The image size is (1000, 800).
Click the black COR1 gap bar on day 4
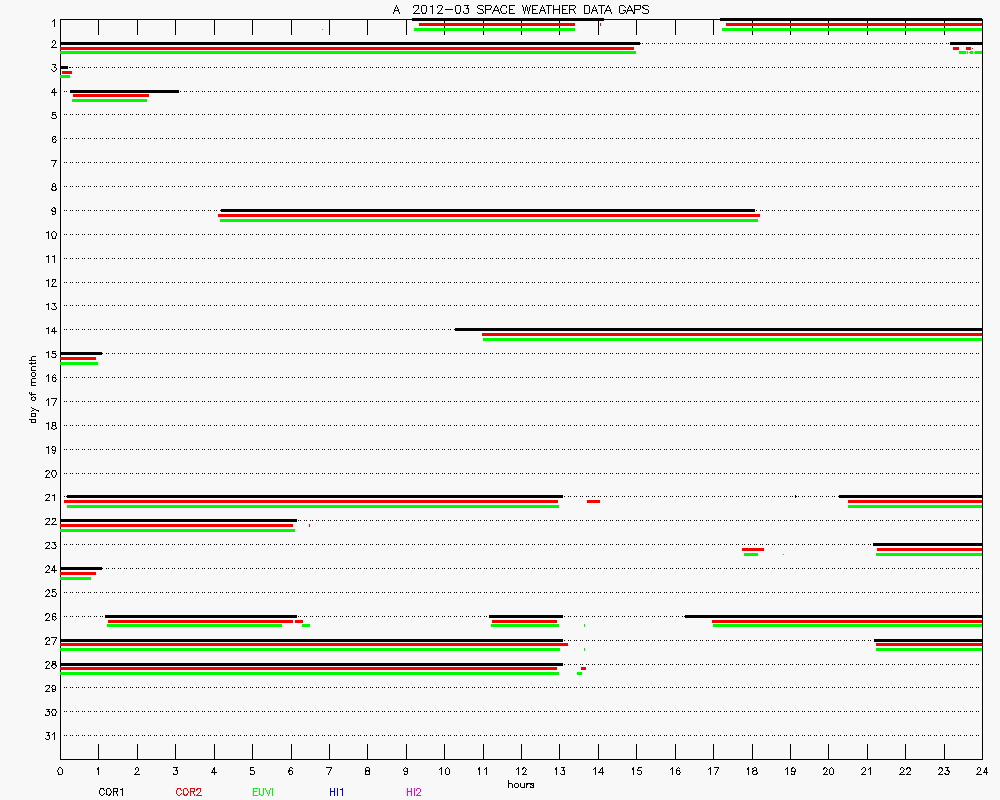(124, 91)
